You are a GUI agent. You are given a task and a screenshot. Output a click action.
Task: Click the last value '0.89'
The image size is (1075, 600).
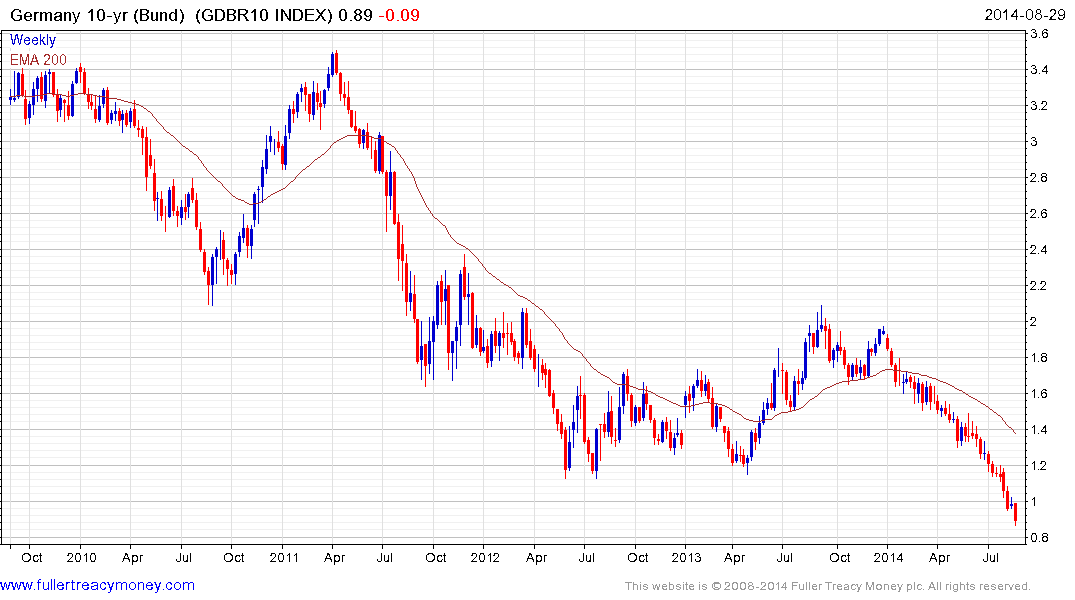(x=355, y=15)
